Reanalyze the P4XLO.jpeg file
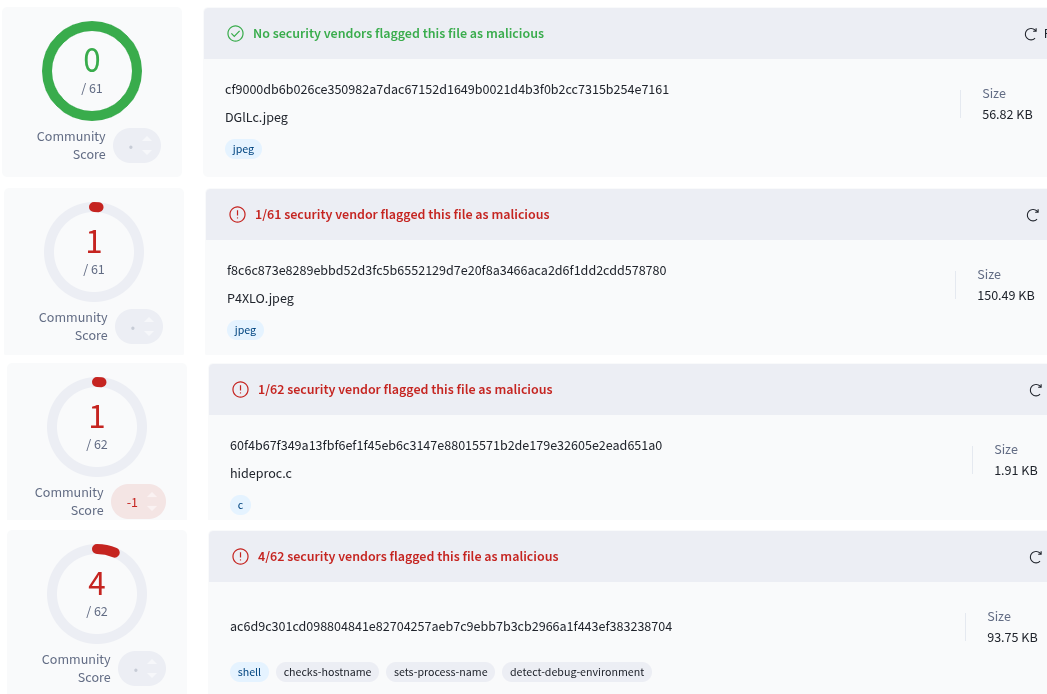Viewport: 1047px width, 694px height. 1033,215
